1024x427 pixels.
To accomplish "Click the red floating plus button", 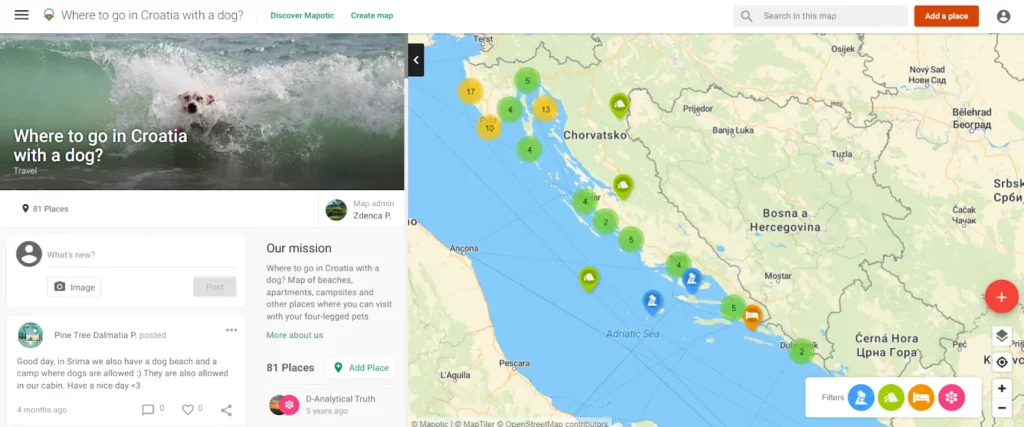I will coord(1001,296).
